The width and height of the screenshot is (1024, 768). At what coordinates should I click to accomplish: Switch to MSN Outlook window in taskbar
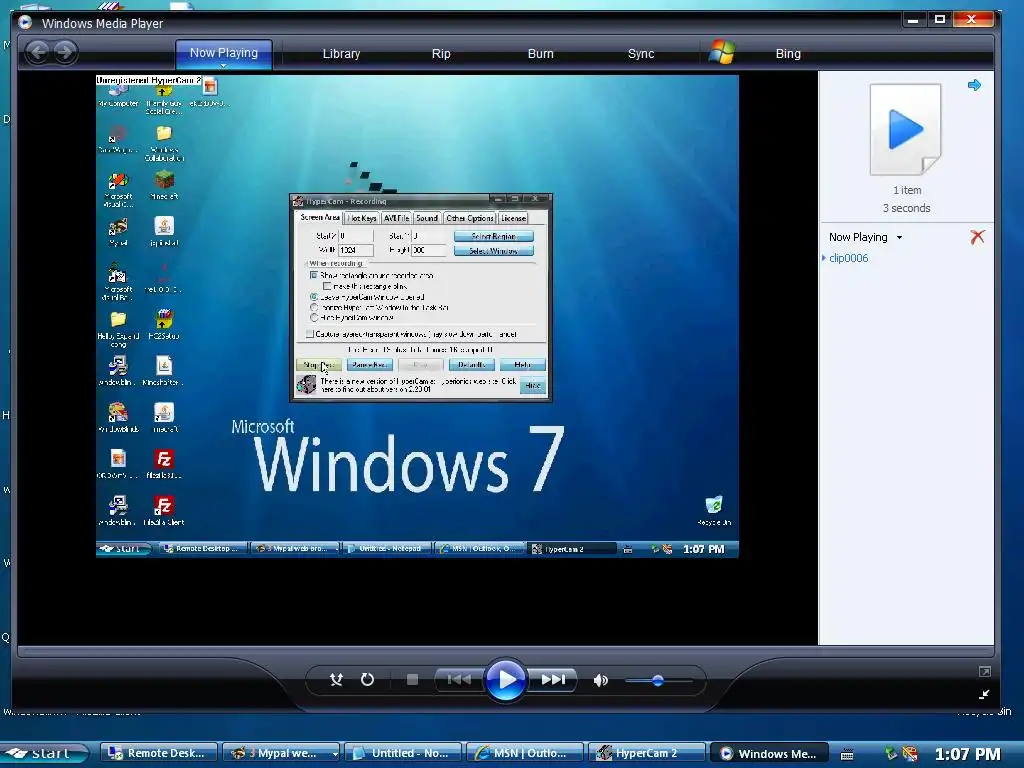coord(525,753)
